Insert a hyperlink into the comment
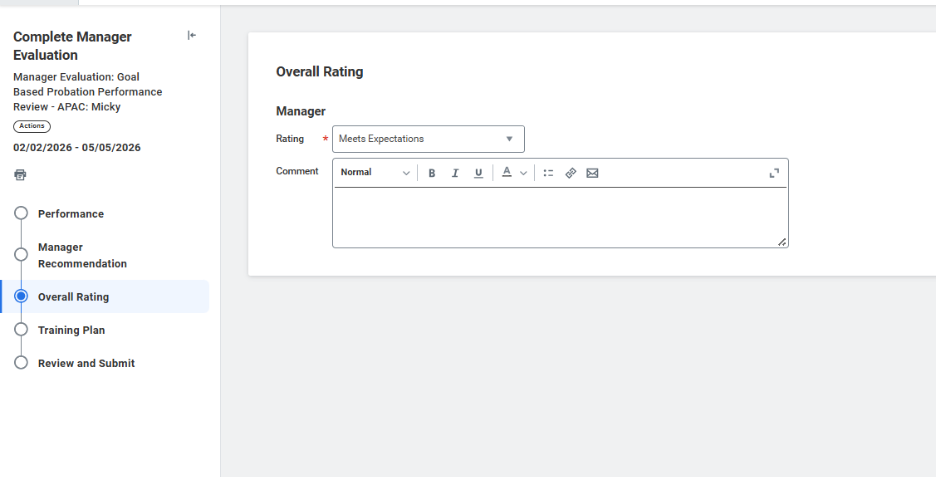Screen dimensions: 936x477 click(x=570, y=173)
